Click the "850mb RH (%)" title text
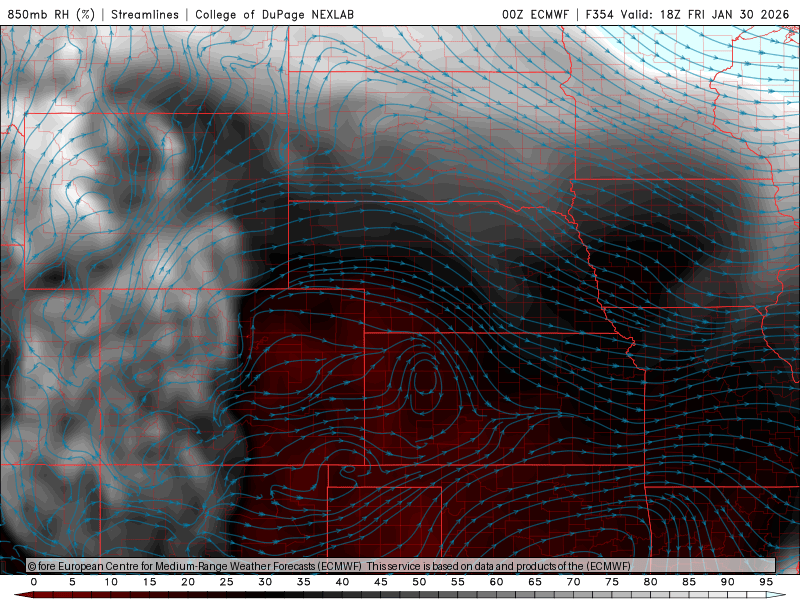 [51, 14]
